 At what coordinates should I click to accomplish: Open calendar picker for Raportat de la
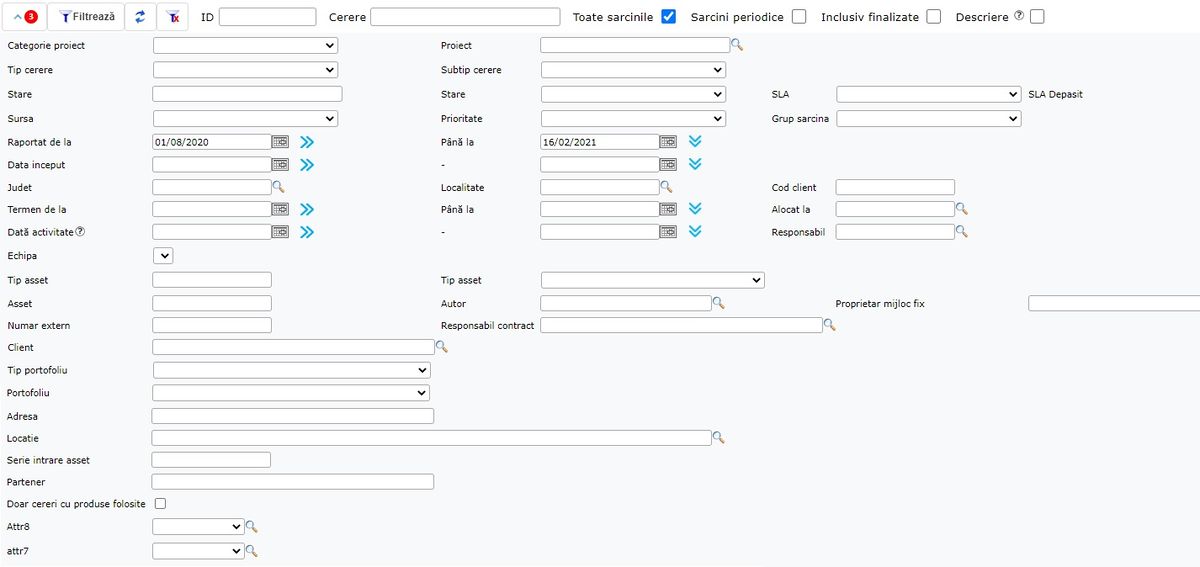coord(281,142)
